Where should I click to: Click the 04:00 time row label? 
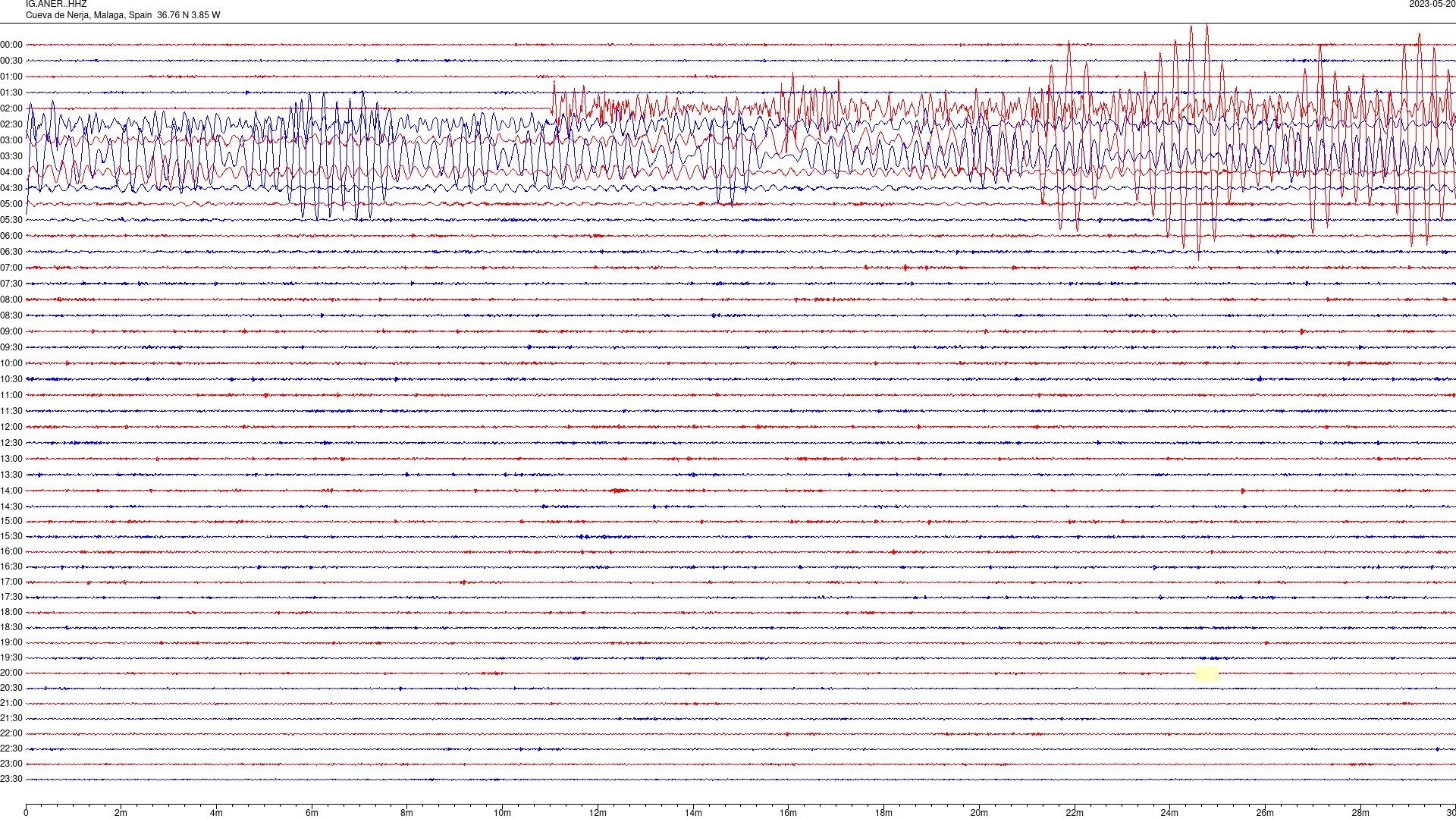pyautogui.click(x=11, y=172)
